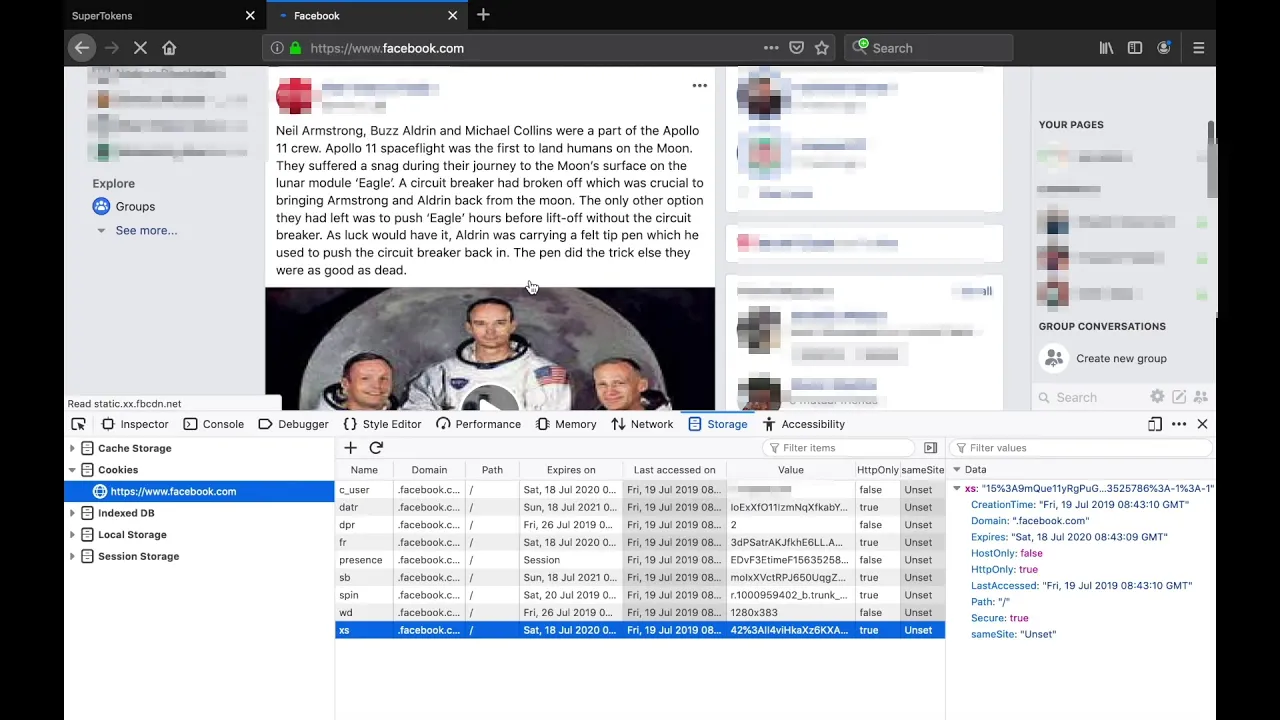Select the spin cookie row
The width and height of the screenshot is (1280, 720).
(x=640, y=595)
